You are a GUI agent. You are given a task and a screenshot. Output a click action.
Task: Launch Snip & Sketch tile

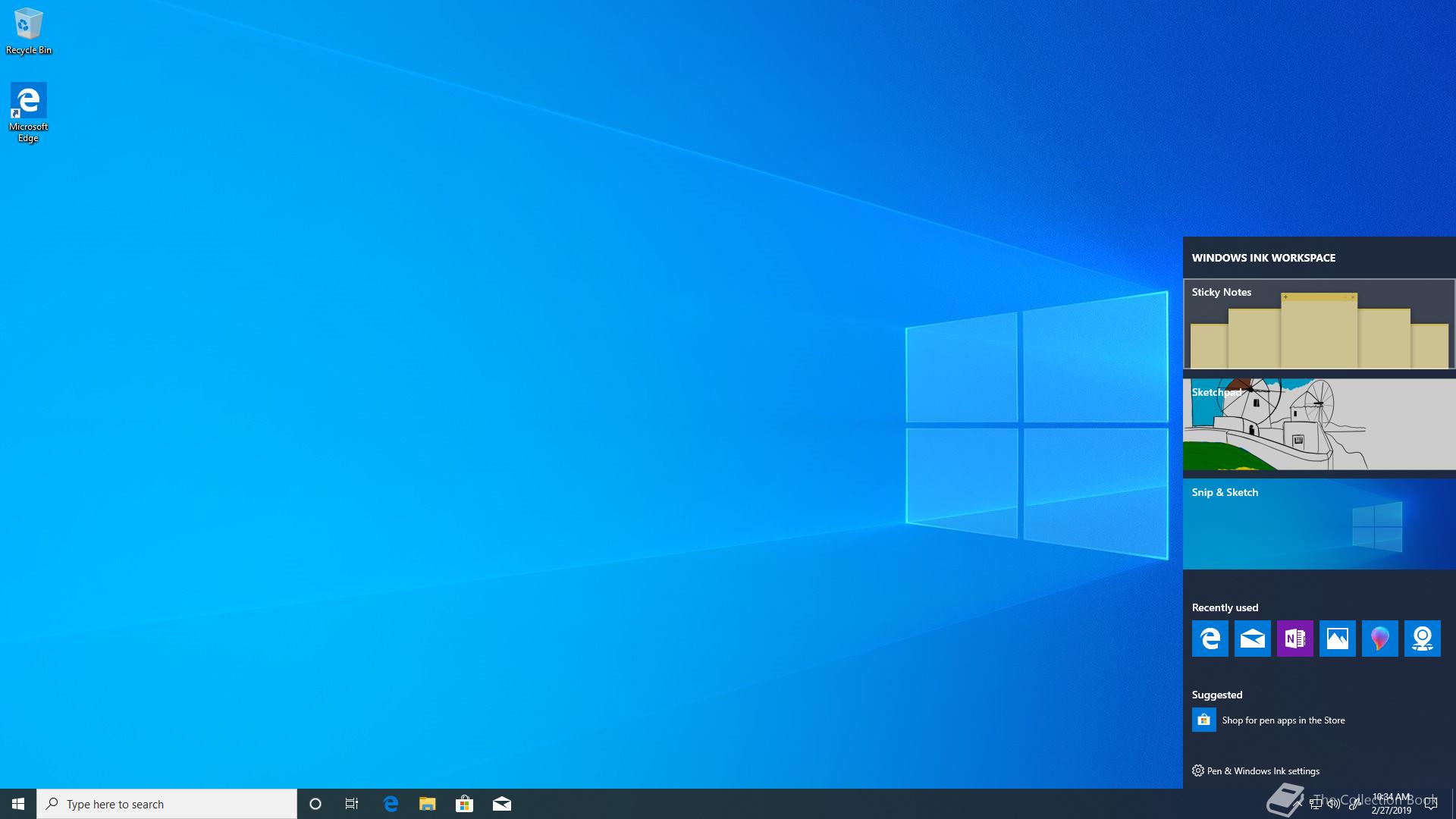(x=1319, y=524)
